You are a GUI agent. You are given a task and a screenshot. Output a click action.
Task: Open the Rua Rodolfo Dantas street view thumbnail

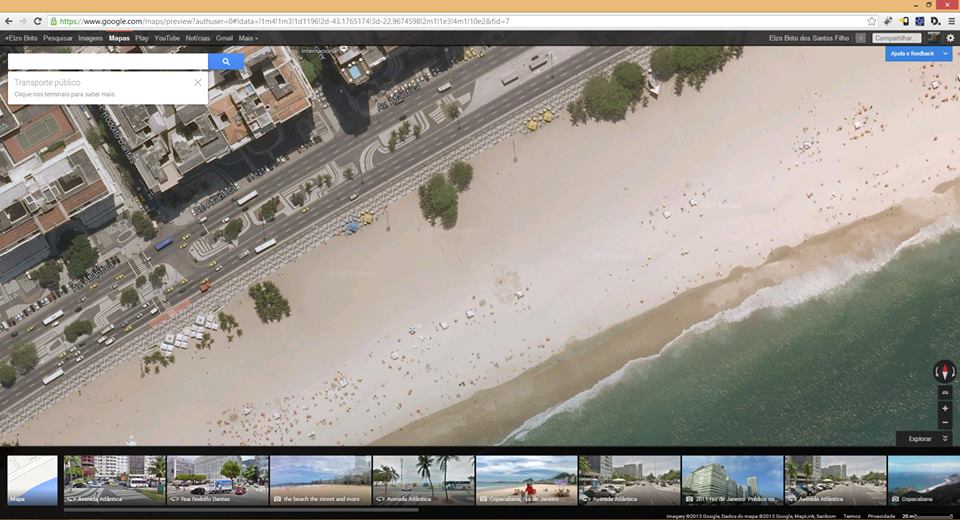tap(217, 480)
